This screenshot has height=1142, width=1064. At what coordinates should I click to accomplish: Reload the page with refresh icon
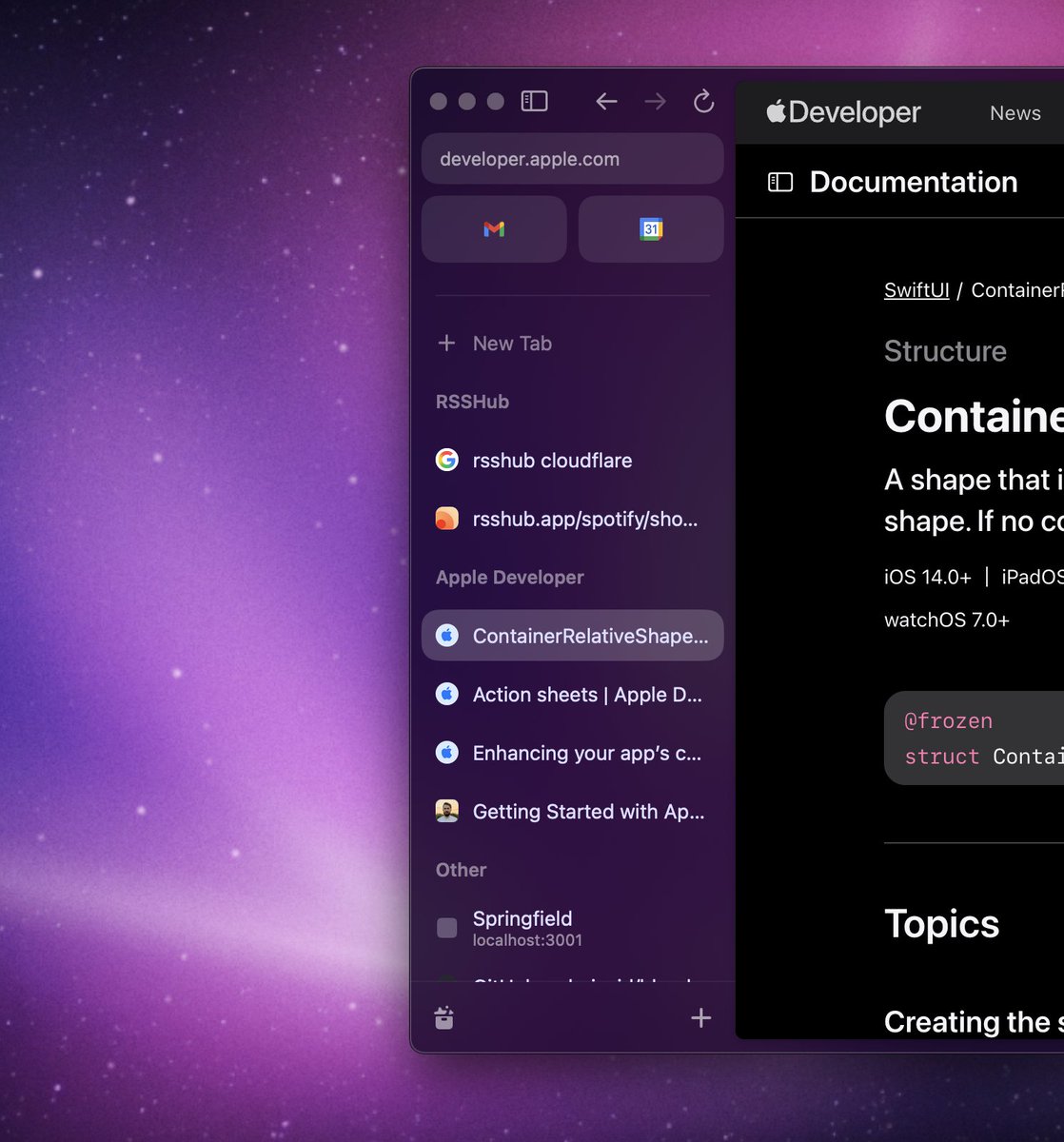click(703, 101)
